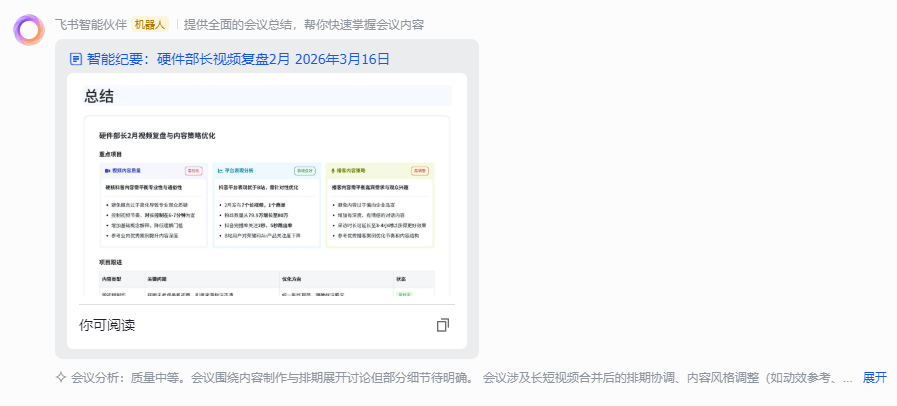
Task: Click the 视频内容质量 card icon
Action: (x=107, y=171)
